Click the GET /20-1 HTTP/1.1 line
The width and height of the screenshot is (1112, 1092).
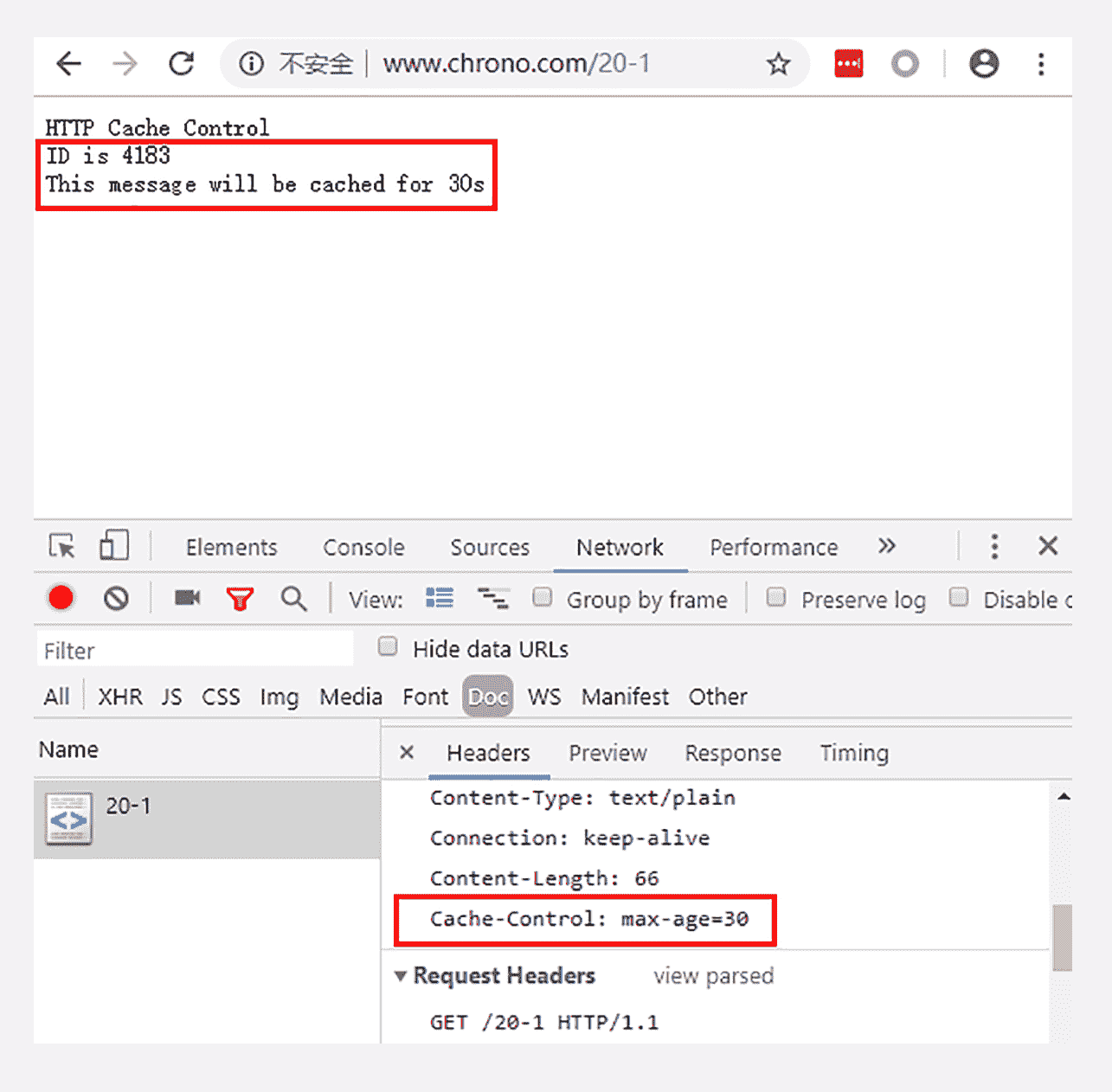pyautogui.click(x=543, y=1022)
